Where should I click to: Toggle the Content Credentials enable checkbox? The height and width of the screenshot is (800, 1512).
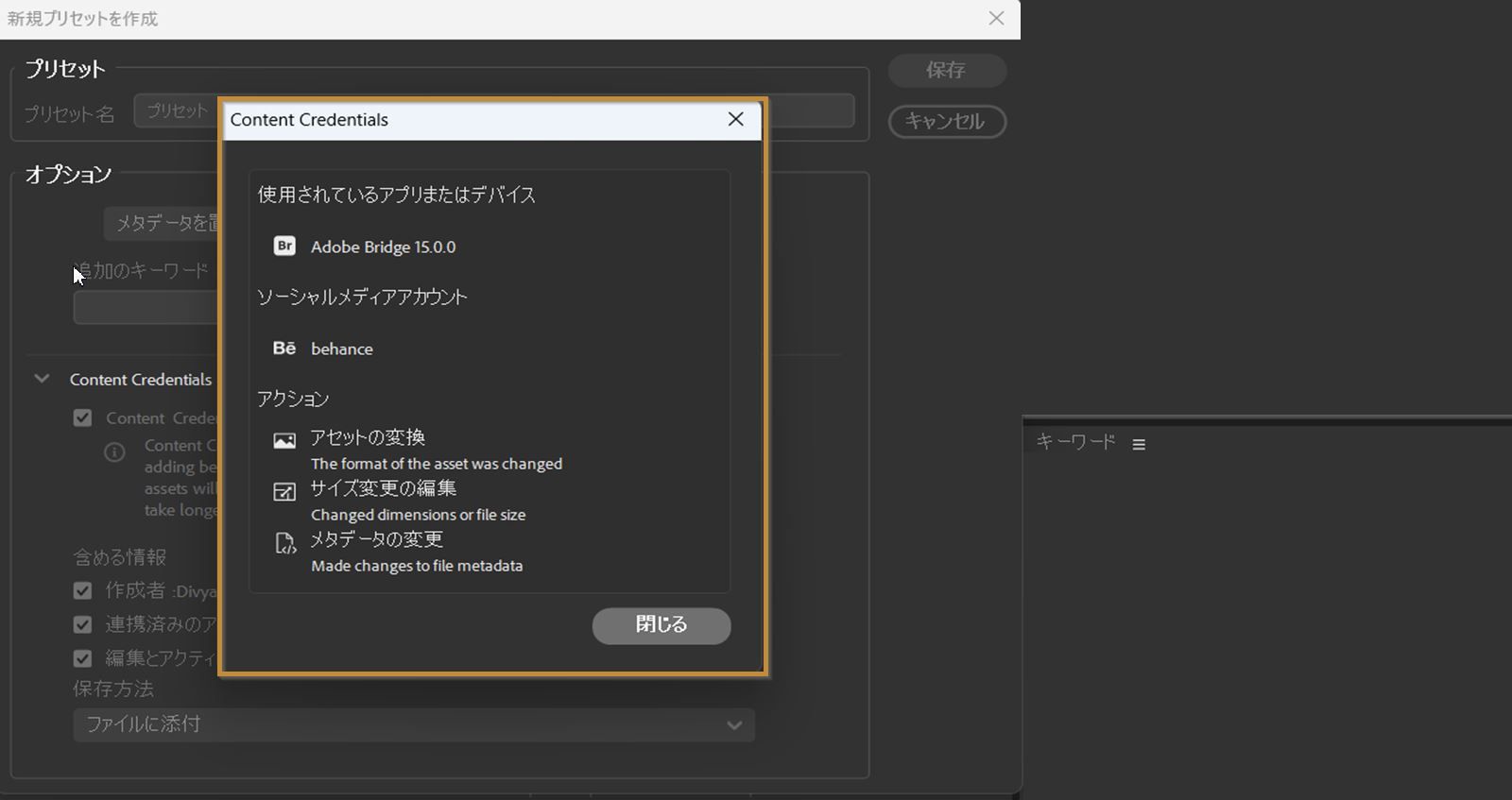pos(83,417)
